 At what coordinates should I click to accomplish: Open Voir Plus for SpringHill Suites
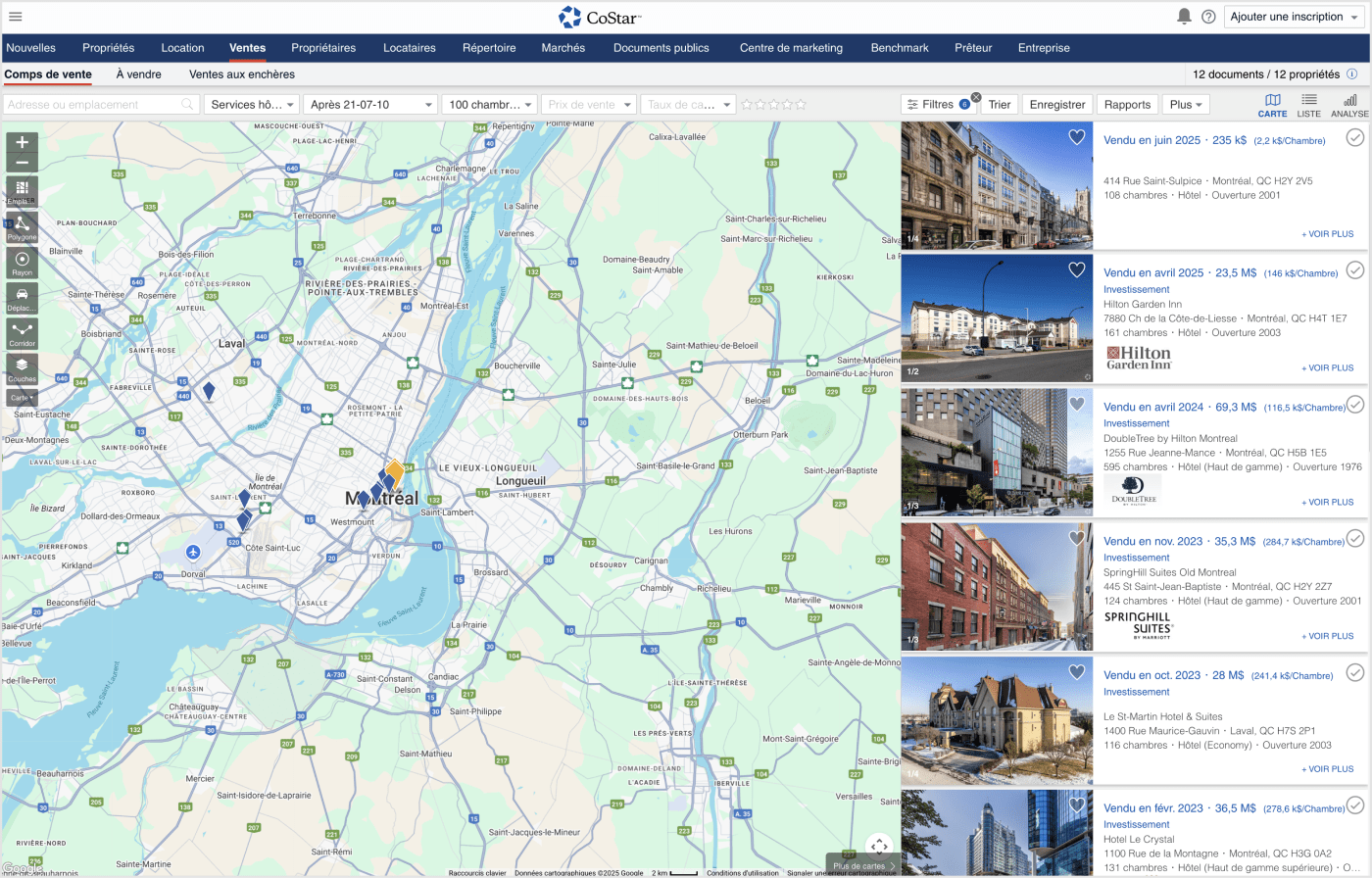pos(1327,636)
